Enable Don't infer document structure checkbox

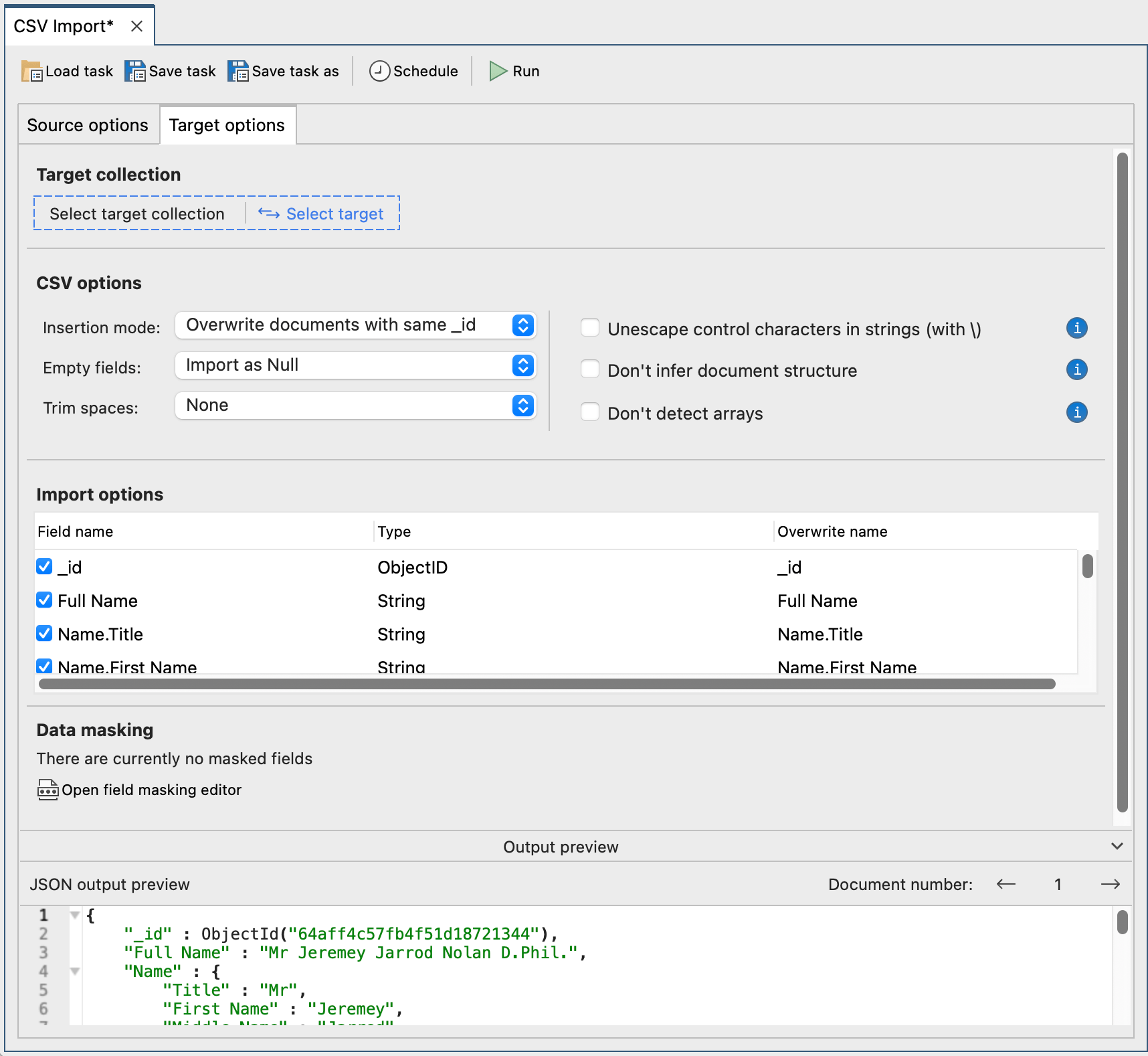tap(590, 369)
